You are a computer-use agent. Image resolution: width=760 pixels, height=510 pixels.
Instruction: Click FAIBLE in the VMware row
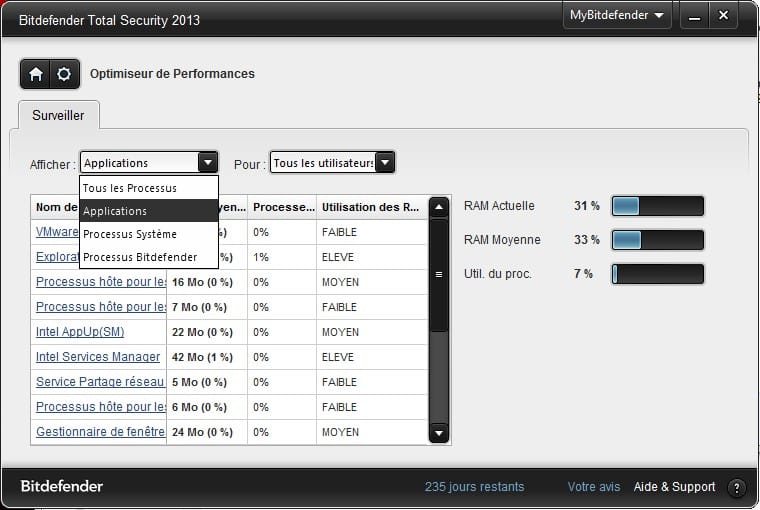[339, 232]
